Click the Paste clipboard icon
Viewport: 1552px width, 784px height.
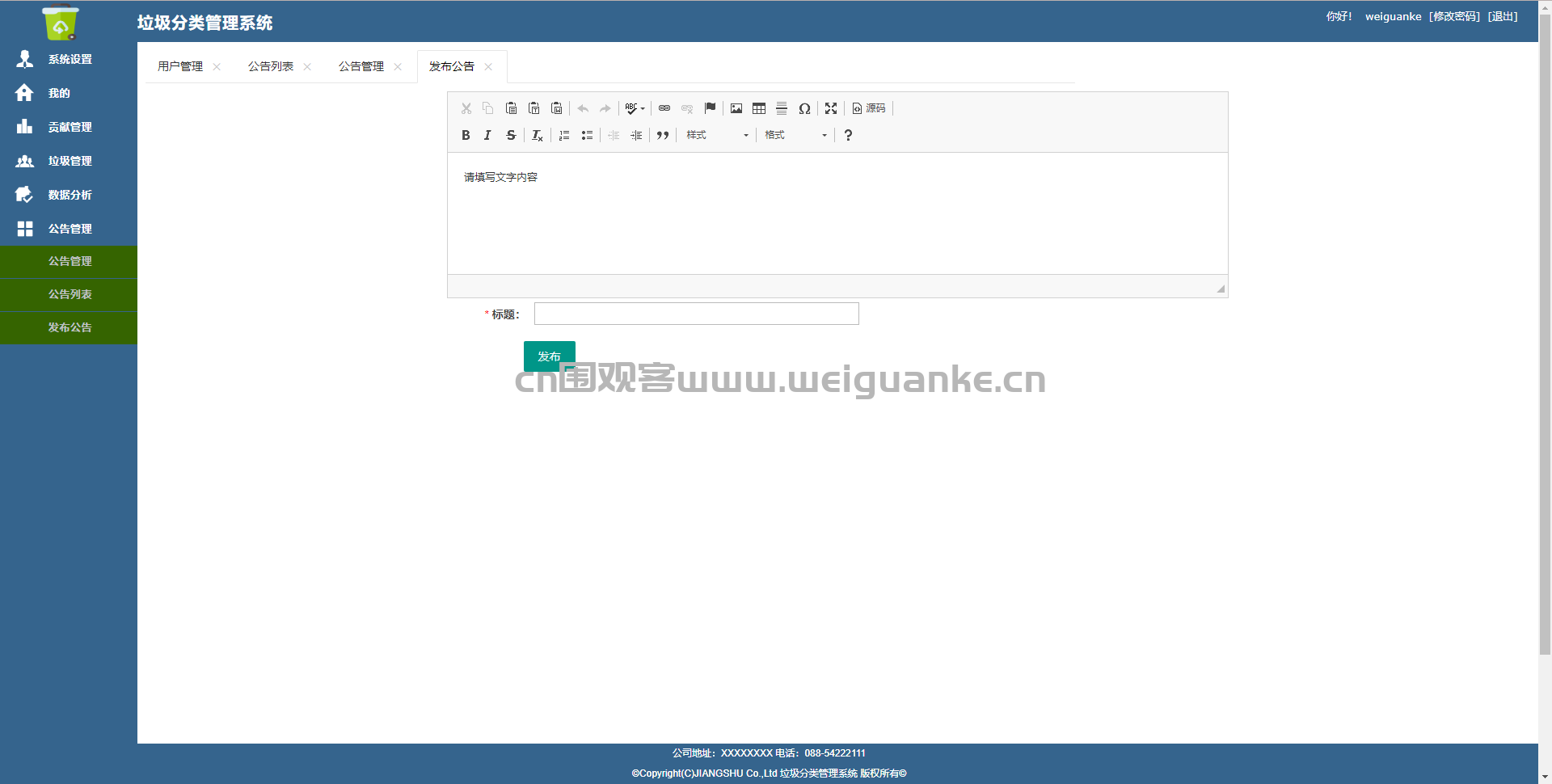point(511,108)
